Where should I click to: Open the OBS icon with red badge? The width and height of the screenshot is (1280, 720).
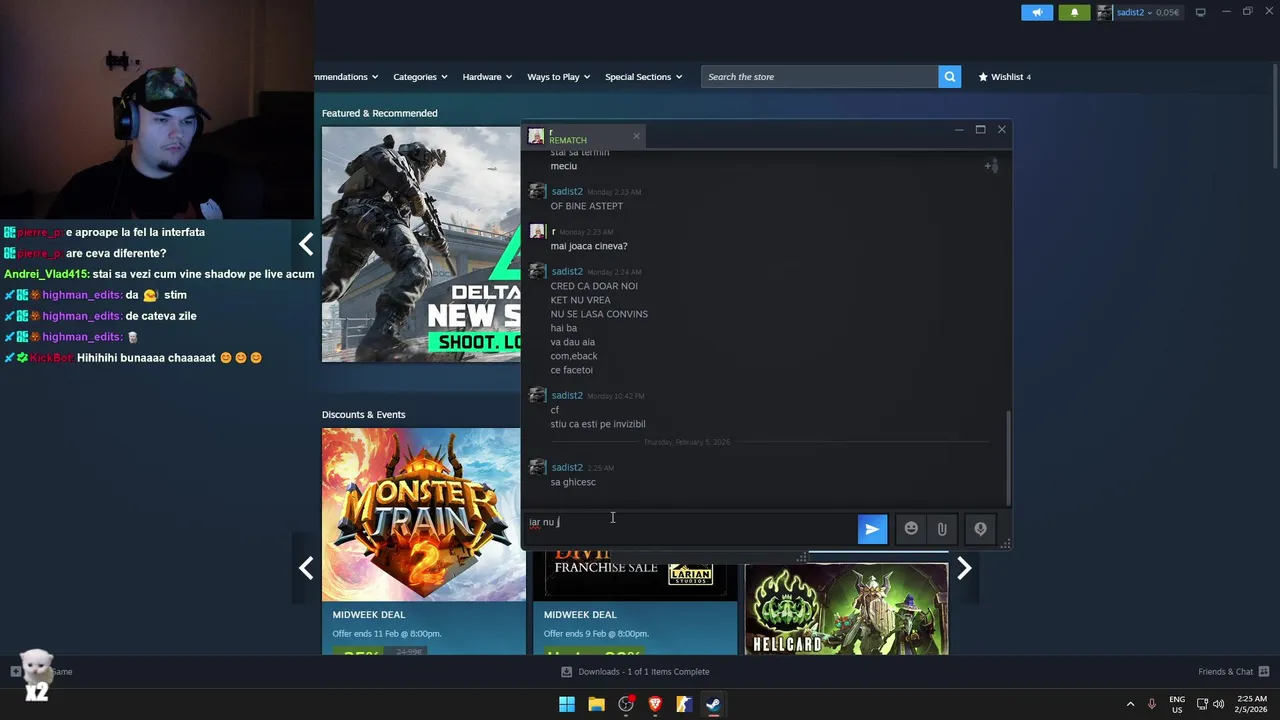pos(626,704)
